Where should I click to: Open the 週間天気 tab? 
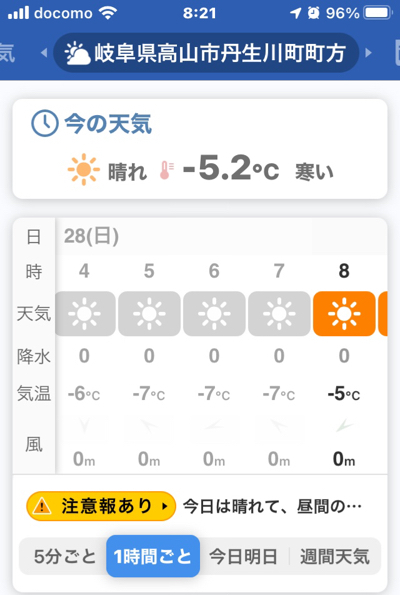point(335,557)
